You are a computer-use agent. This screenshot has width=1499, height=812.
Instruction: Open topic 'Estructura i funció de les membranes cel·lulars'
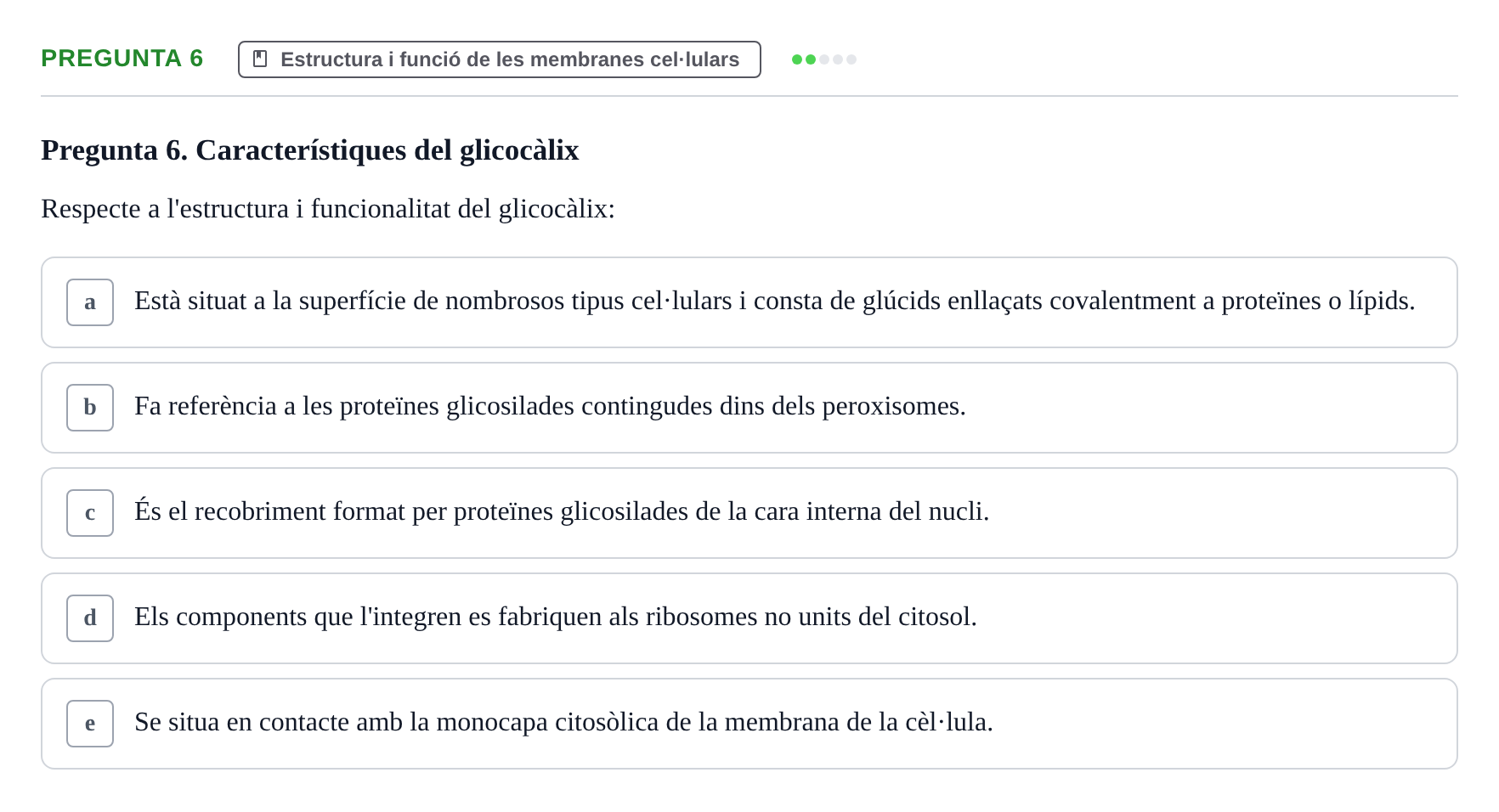pyautogui.click(x=500, y=59)
